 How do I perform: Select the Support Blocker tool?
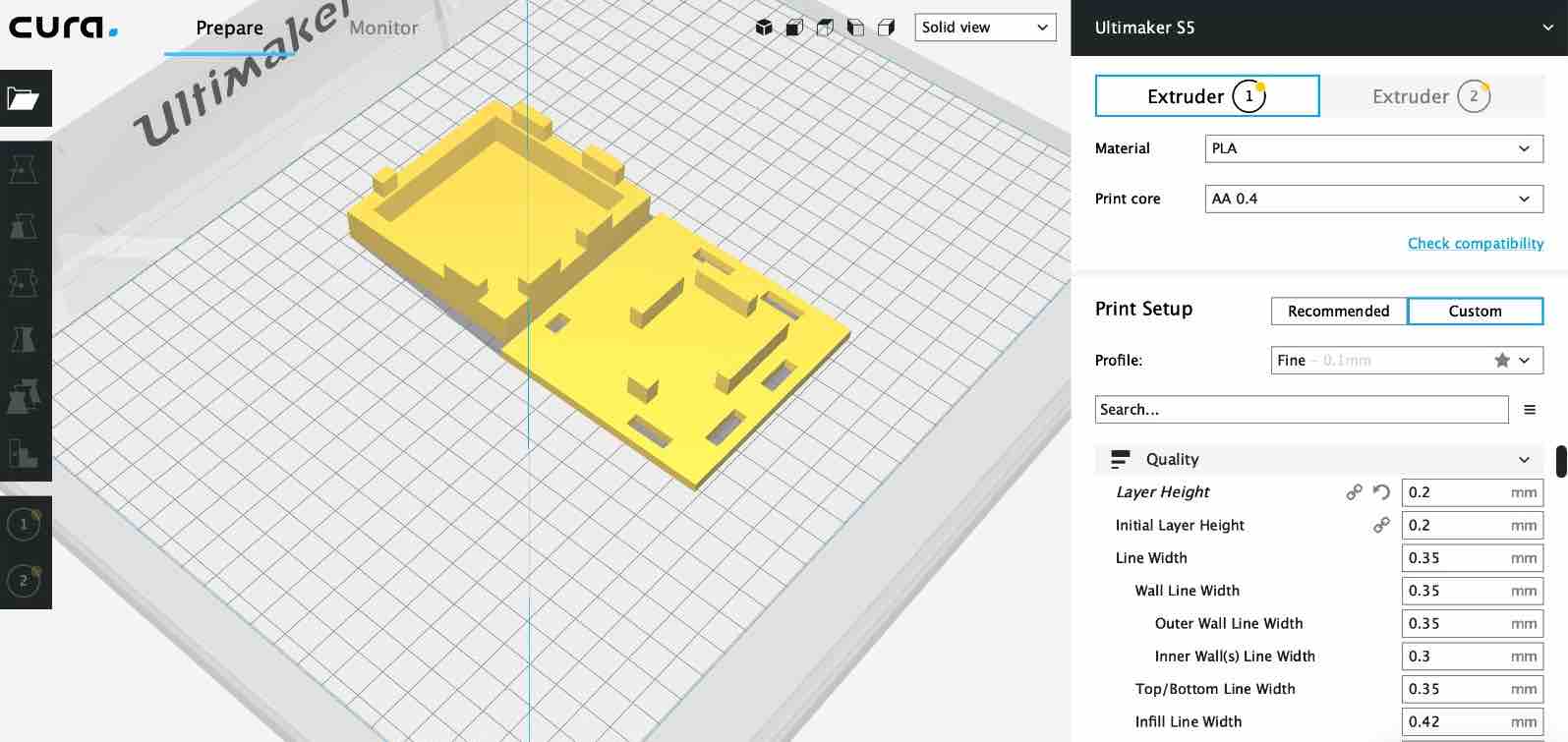pos(25,453)
